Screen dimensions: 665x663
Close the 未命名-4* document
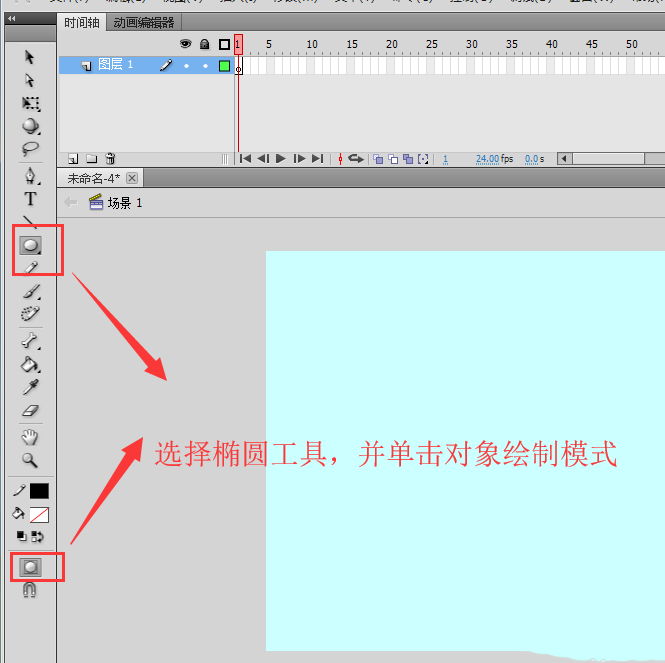[132, 178]
